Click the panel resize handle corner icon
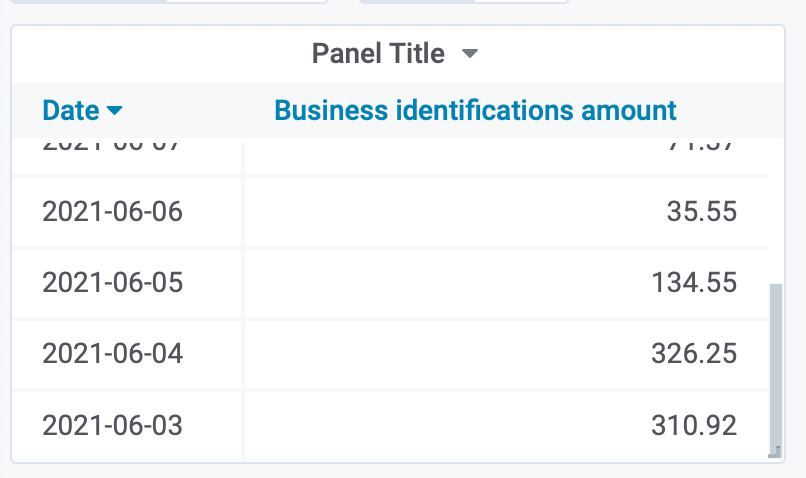Viewport: 806px width, 478px height. tap(775, 452)
